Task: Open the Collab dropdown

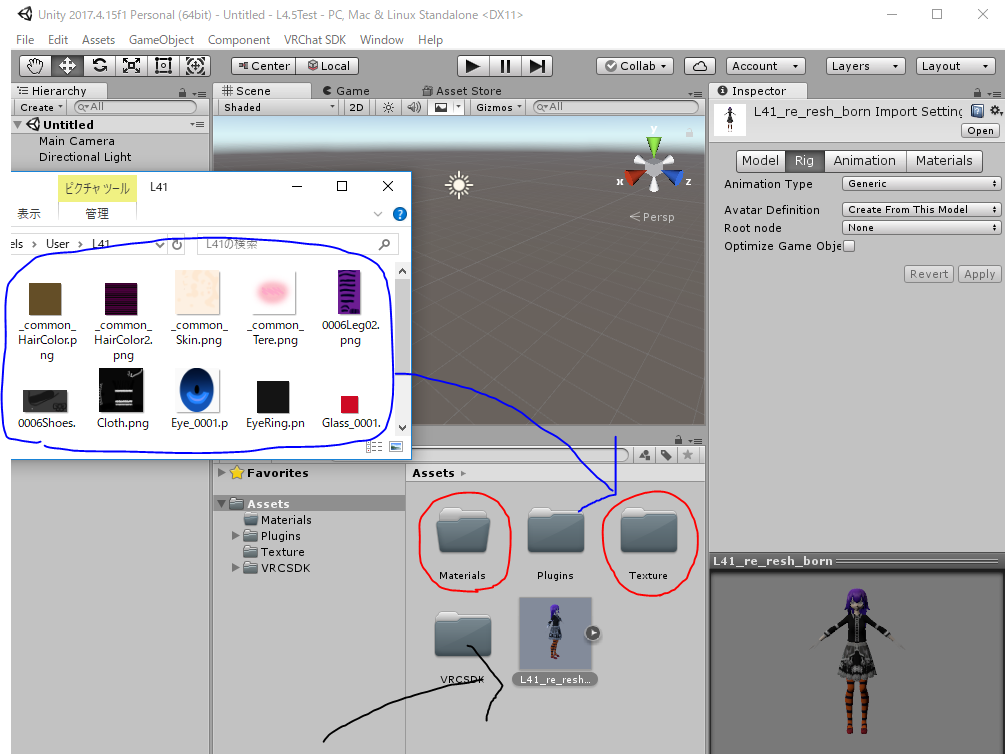Action: tap(635, 66)
